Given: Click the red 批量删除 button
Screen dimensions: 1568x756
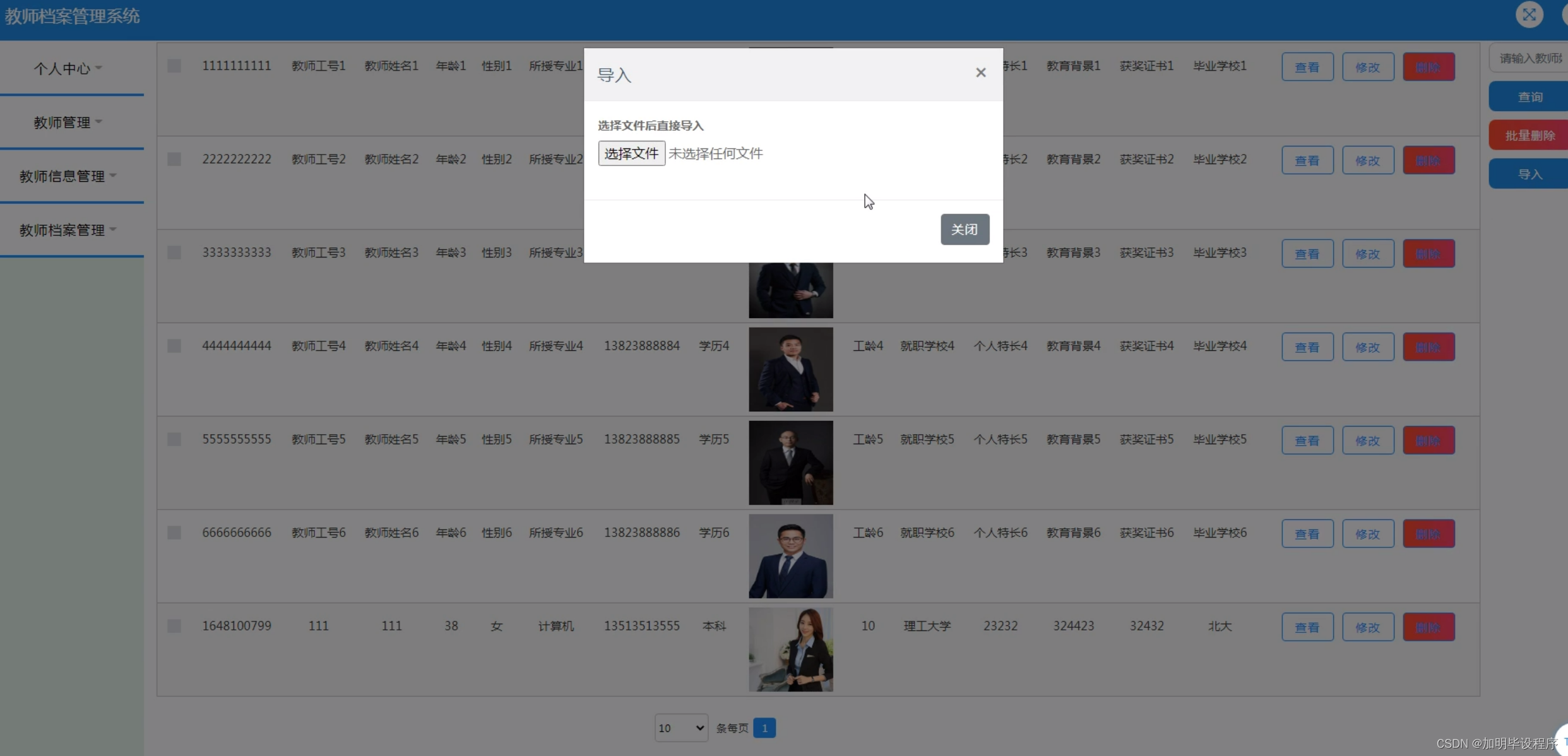Looking at the screenshot, I should pos(1529,134).
